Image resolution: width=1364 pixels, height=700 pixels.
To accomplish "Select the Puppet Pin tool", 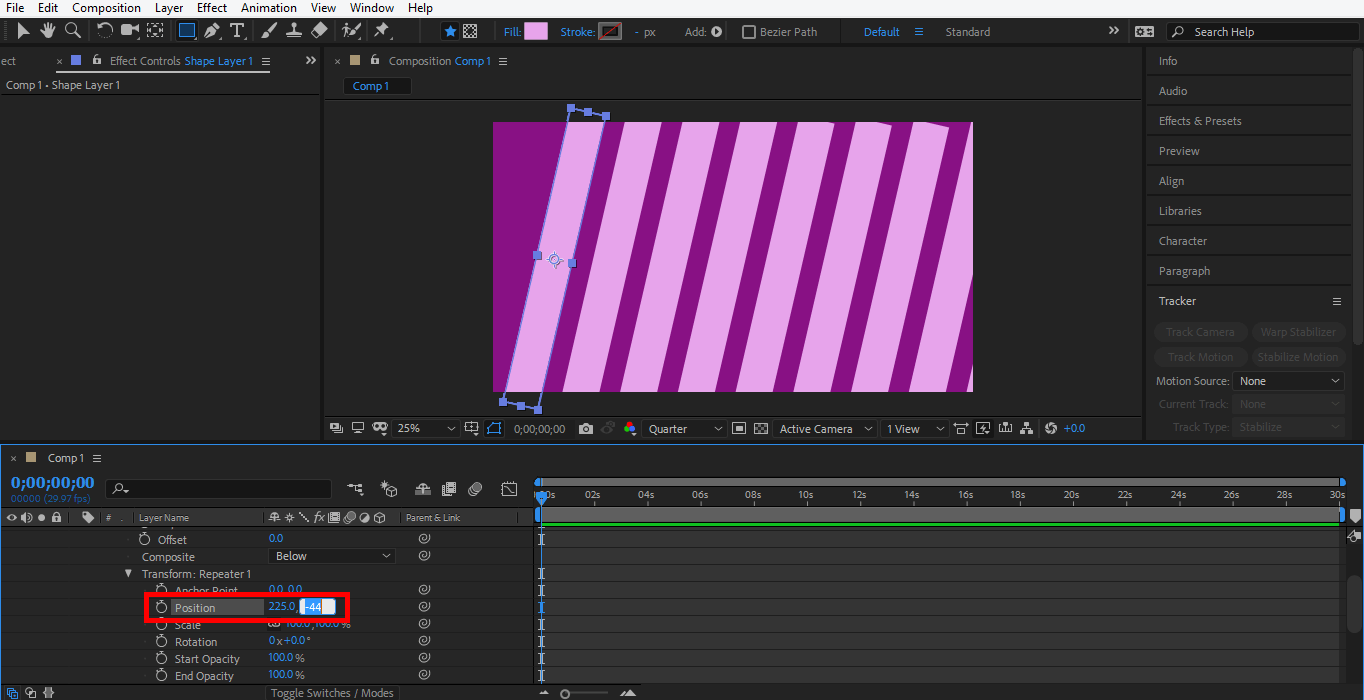I will [381, 31].
